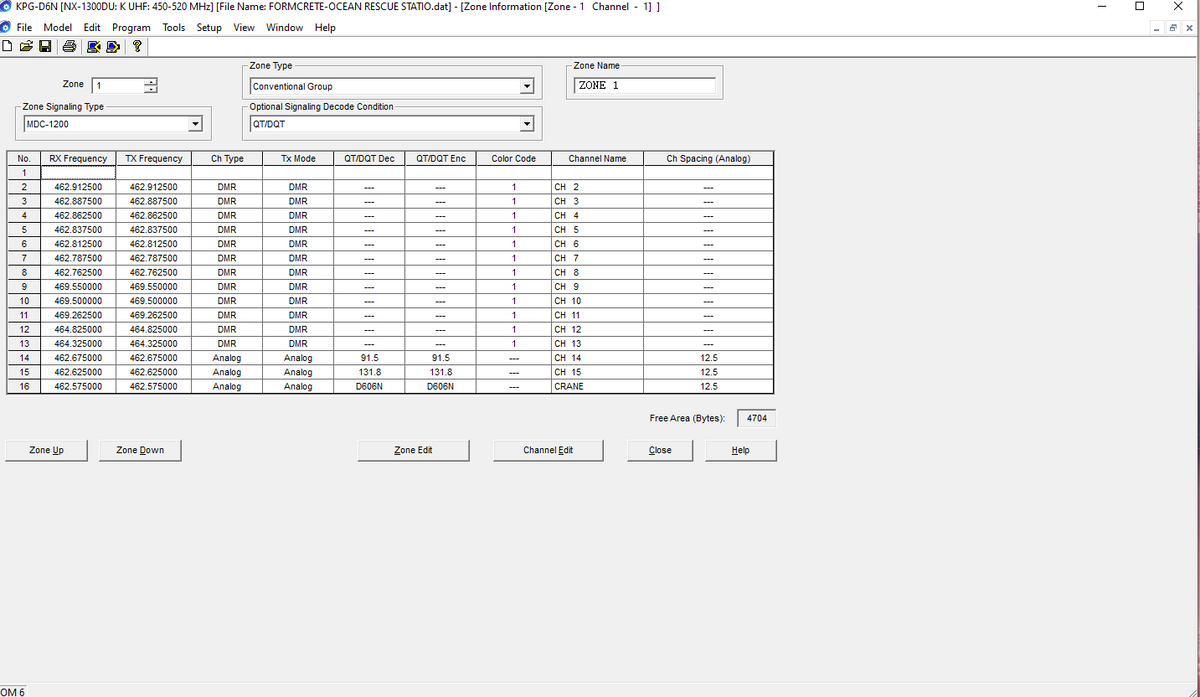Restore the inner zone information window

[x=1173, y=28]
